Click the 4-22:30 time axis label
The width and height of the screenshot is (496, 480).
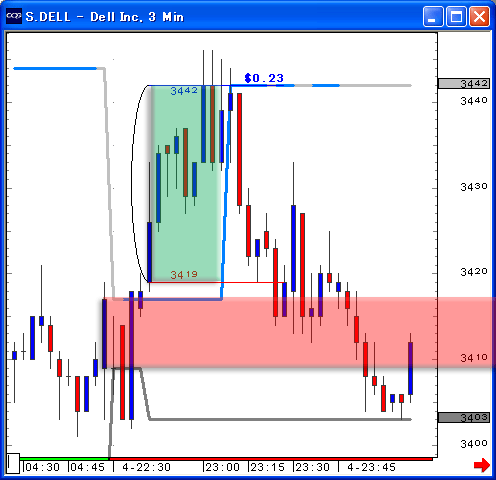146,467
